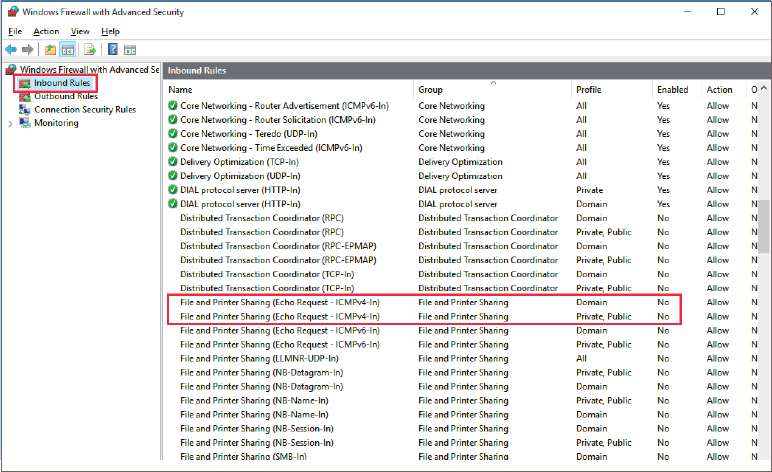The height and width of the screenshot is (472, 772).
Task: Click green check beside DIAL protocol server Domain rule
Action: [172, 204]
